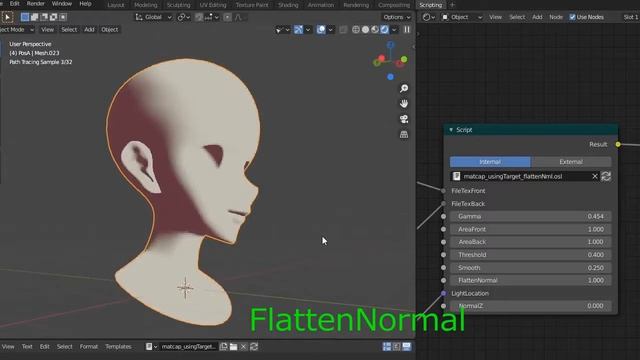Click the Gamma 0.454 value slider
The width and height of the screenshot is (640, 360).
(x=530, y=216)
